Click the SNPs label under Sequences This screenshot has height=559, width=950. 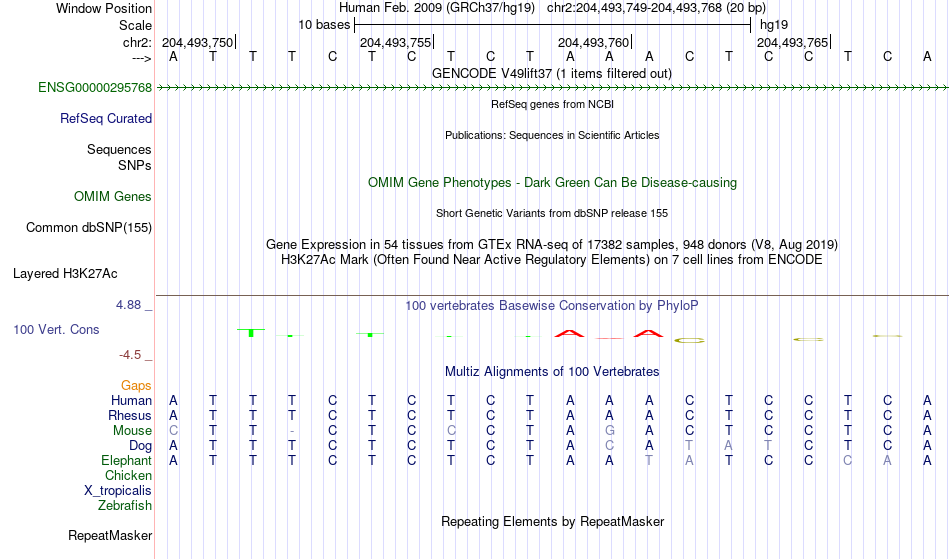(135, 165)
